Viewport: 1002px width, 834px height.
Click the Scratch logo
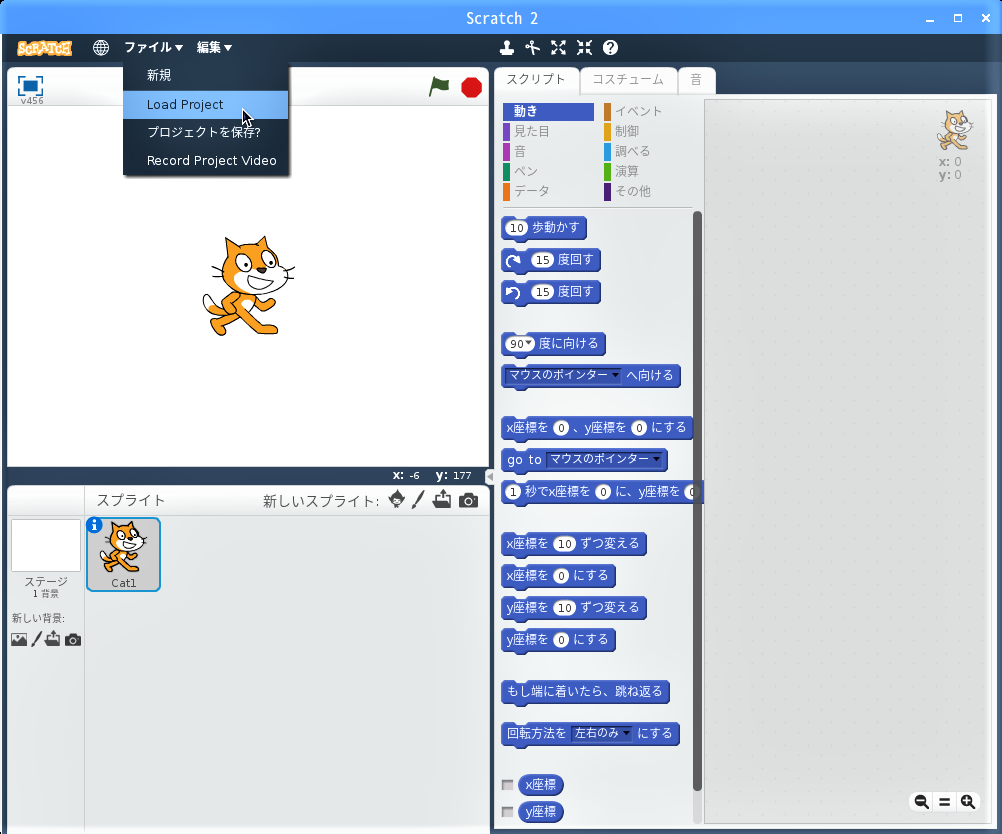(44, 48)
